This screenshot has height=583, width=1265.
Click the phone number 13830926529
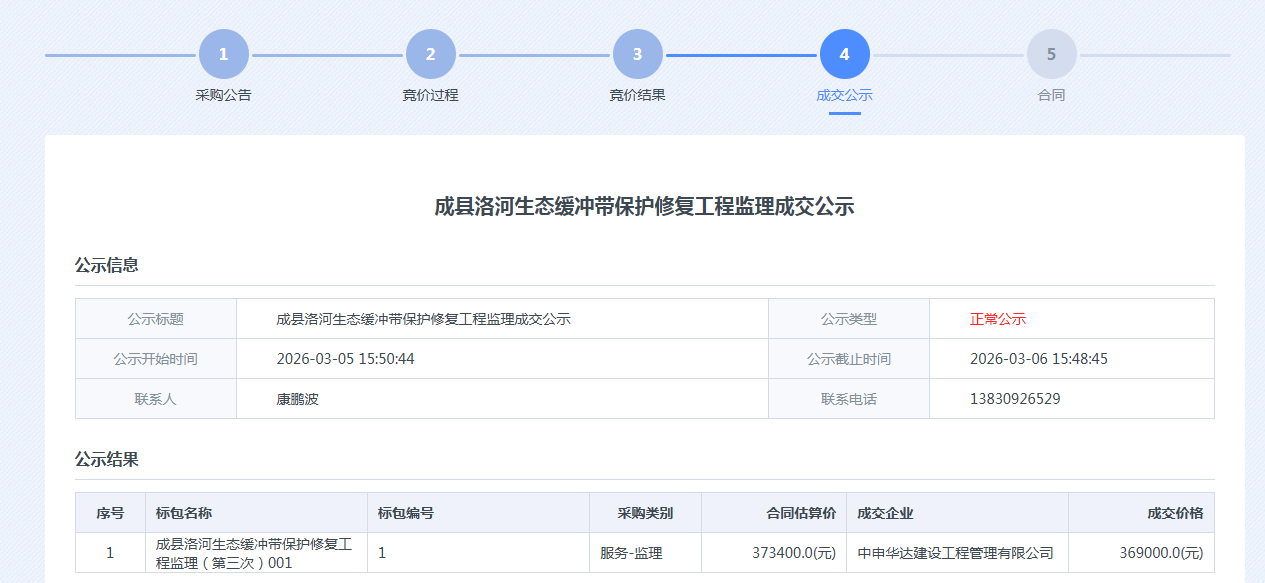click(1015, 399)
